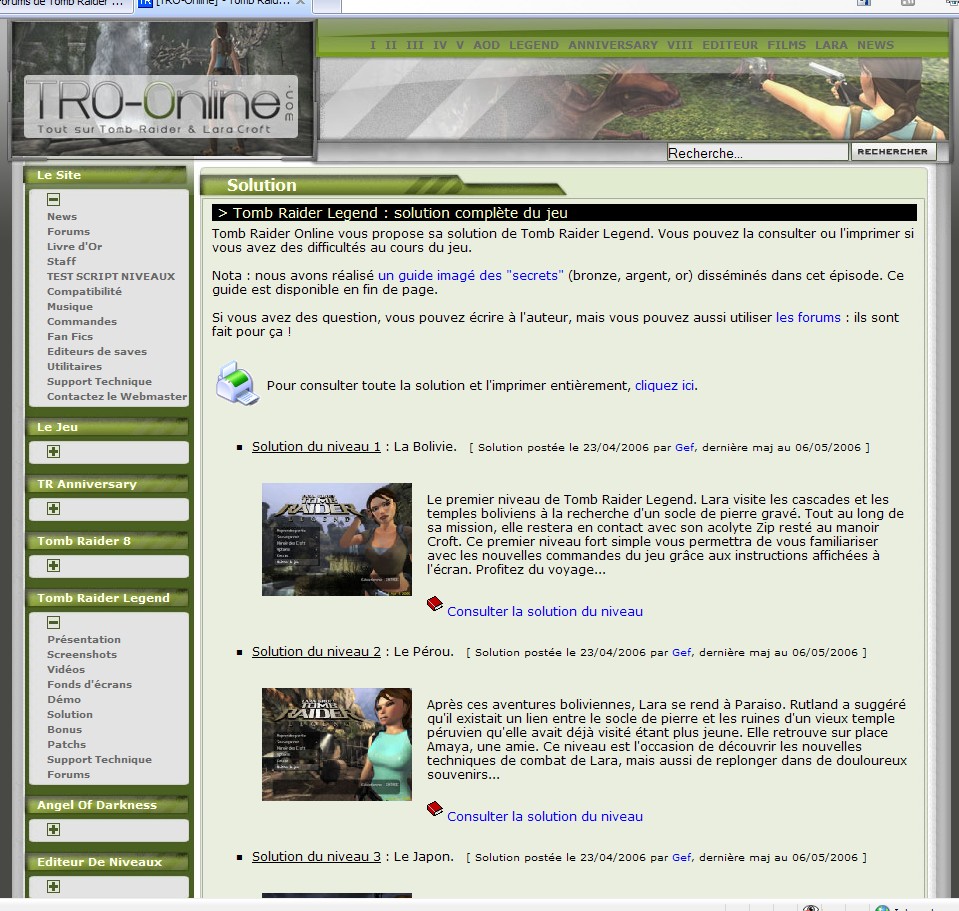Viewport: 959px width, 911px height.
Task: Click the printer icon beside print instructions
Action: 237,383
